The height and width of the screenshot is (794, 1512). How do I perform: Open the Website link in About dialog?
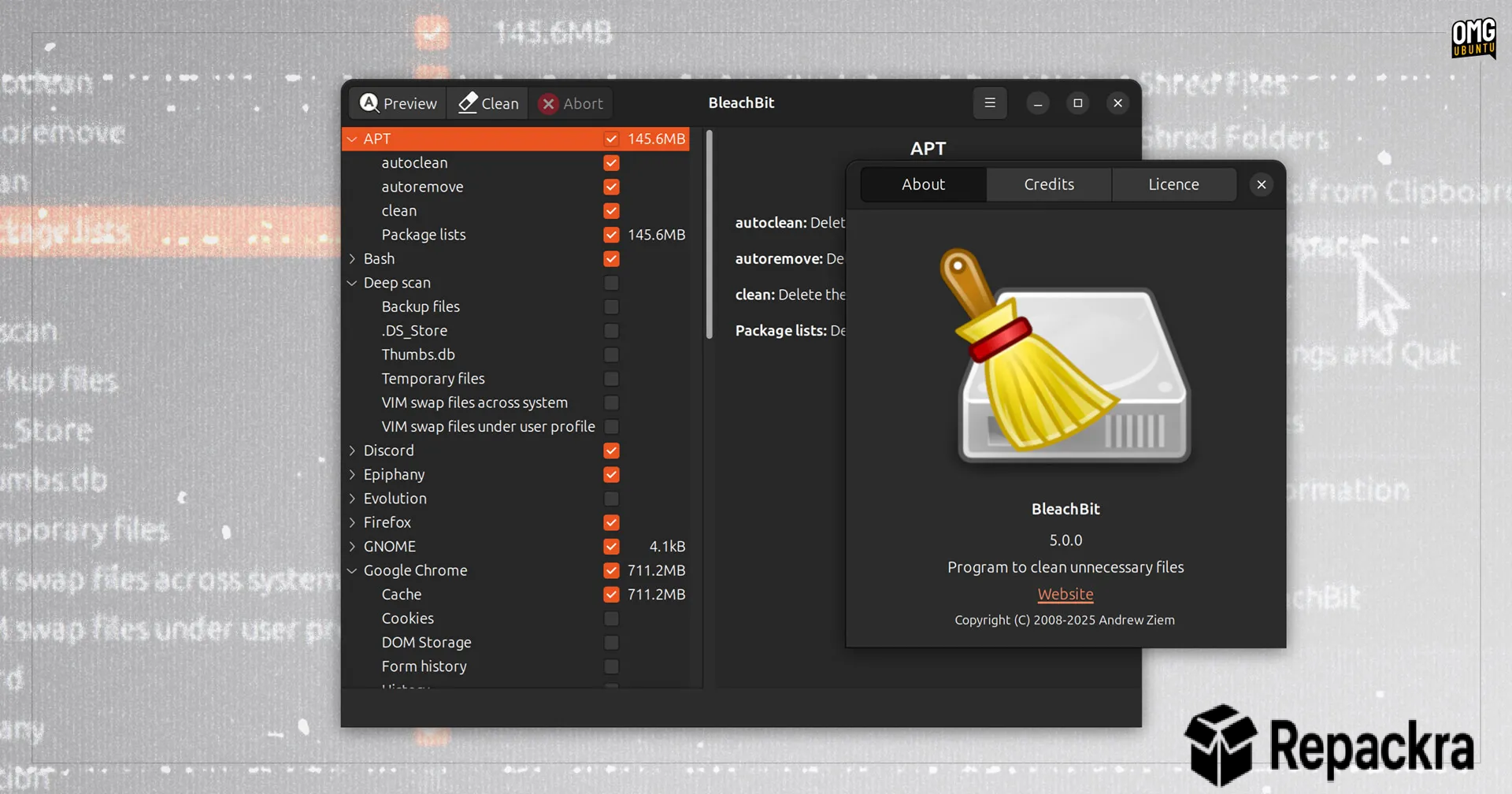pyautogui.click(x=1065, y=594)
